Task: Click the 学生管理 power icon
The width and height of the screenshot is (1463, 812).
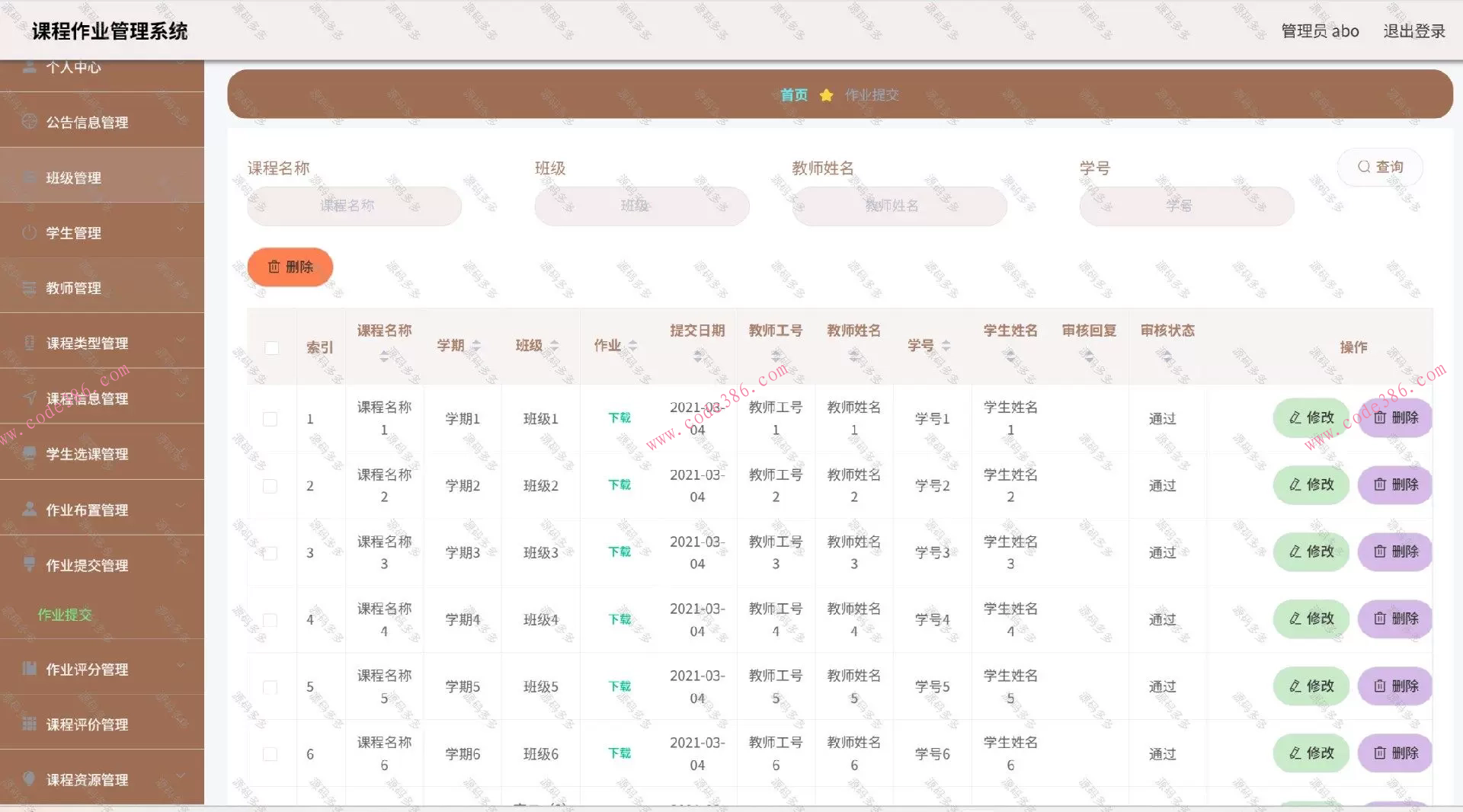Action: point(30,233)
